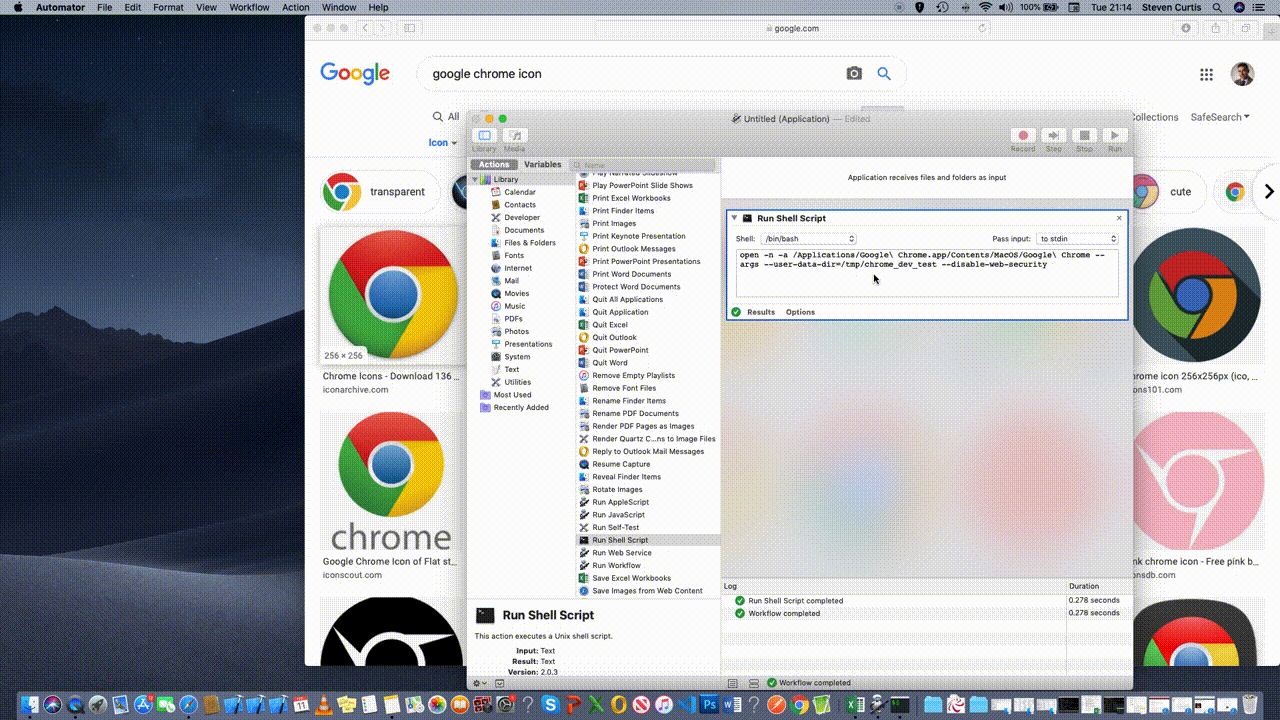The width and height of the screenshot is (1280, 720).
Task: Select Save Images from Web Content action
Action: [x=647, y=591]
